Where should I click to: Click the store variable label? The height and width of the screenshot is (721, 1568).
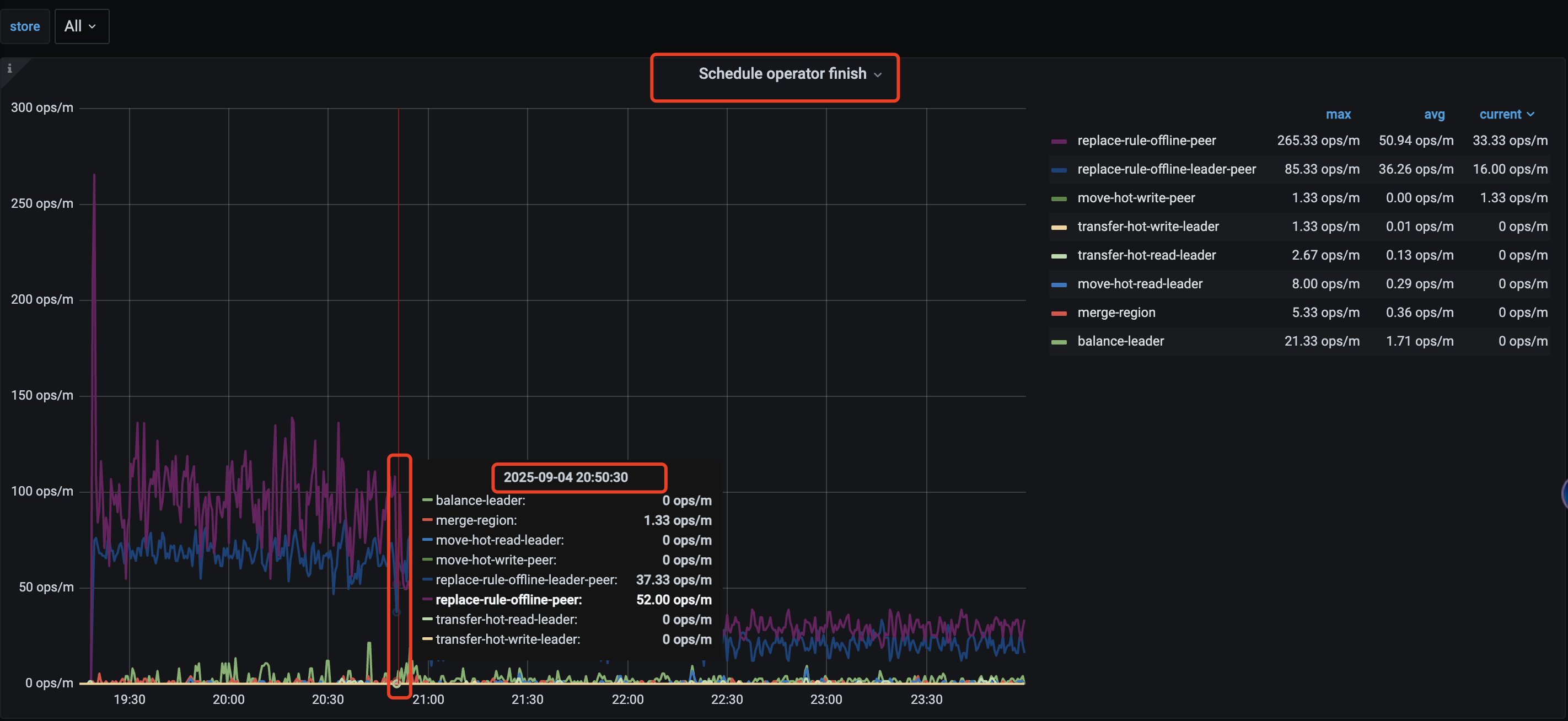(x=25, y=26)
